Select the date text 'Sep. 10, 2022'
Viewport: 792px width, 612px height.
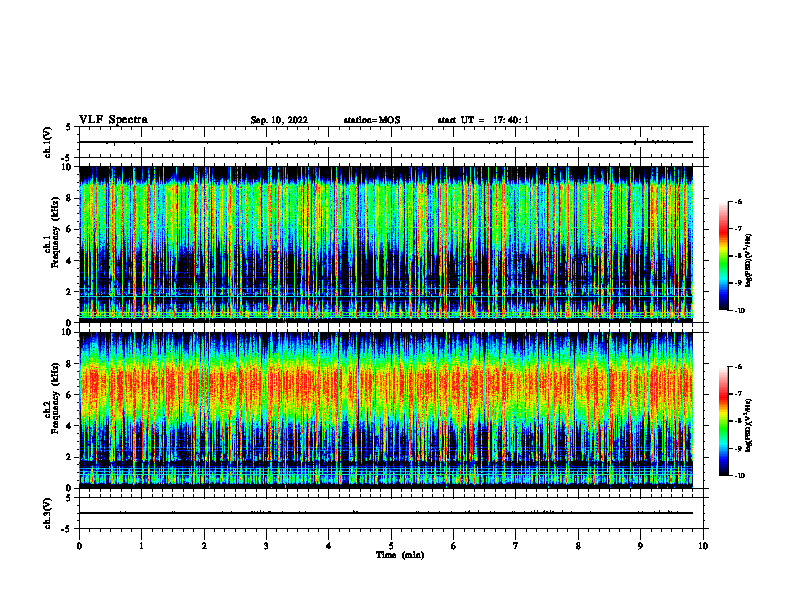(279, 120)
